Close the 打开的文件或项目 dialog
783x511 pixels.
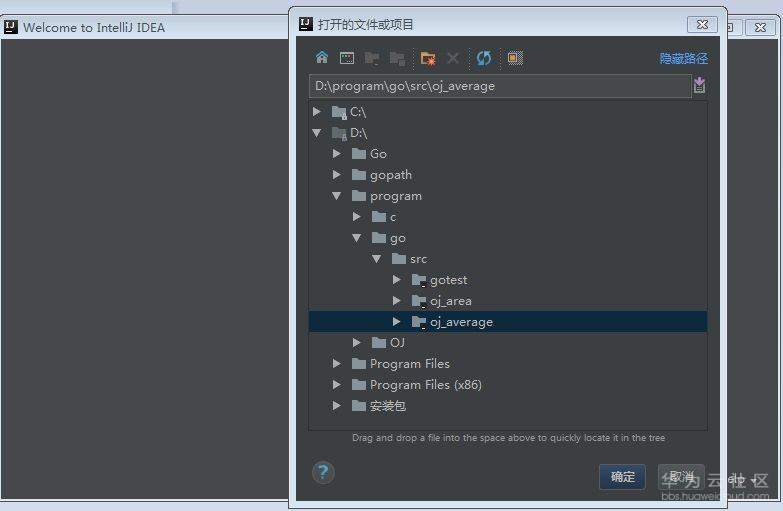click(702, 24)
